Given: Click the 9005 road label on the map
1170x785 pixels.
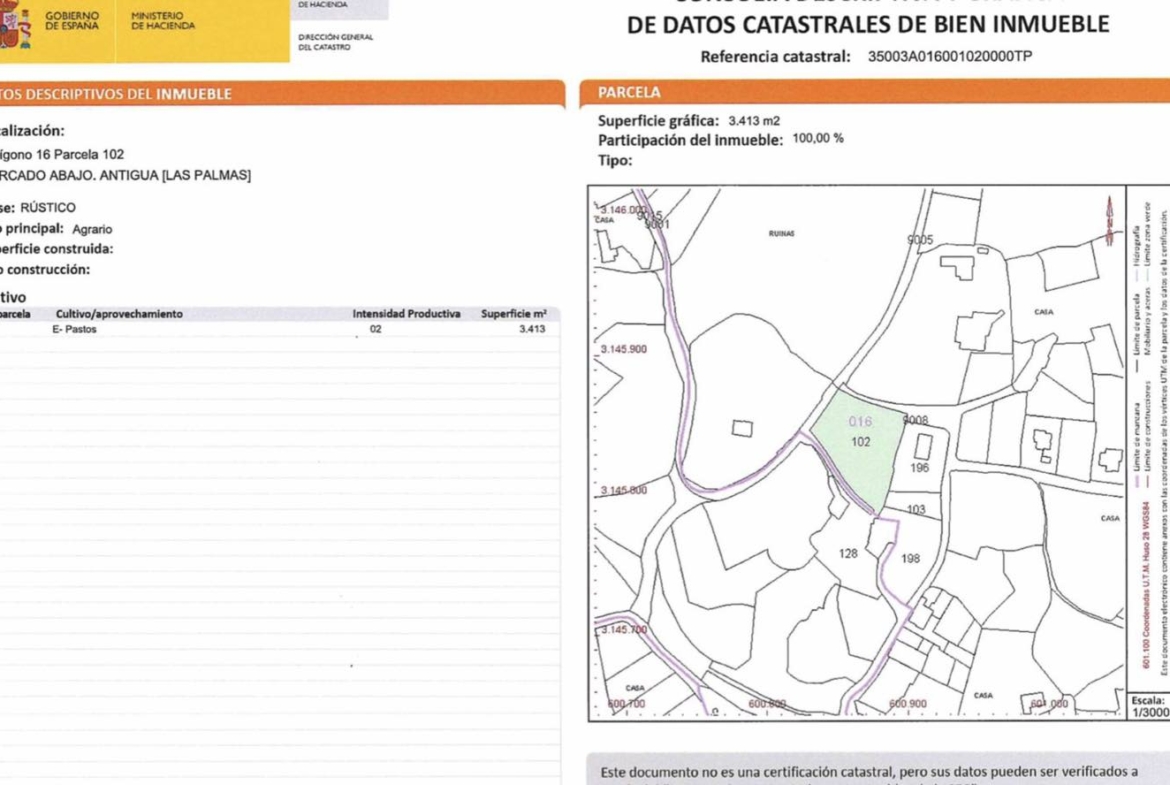Looking at the screenshot, I should pos(919,240).
